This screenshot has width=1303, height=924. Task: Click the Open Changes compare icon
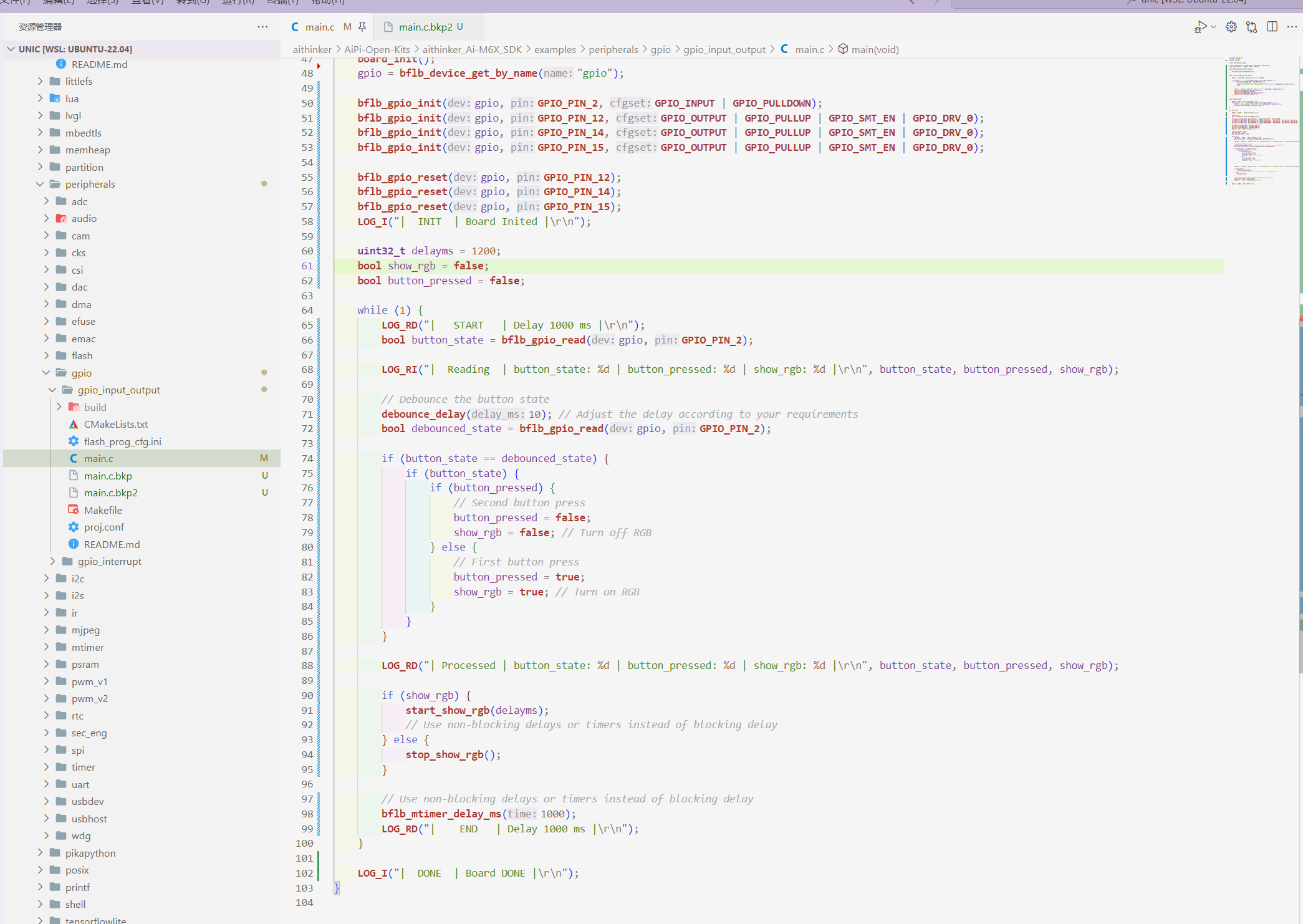[1252, 27]
